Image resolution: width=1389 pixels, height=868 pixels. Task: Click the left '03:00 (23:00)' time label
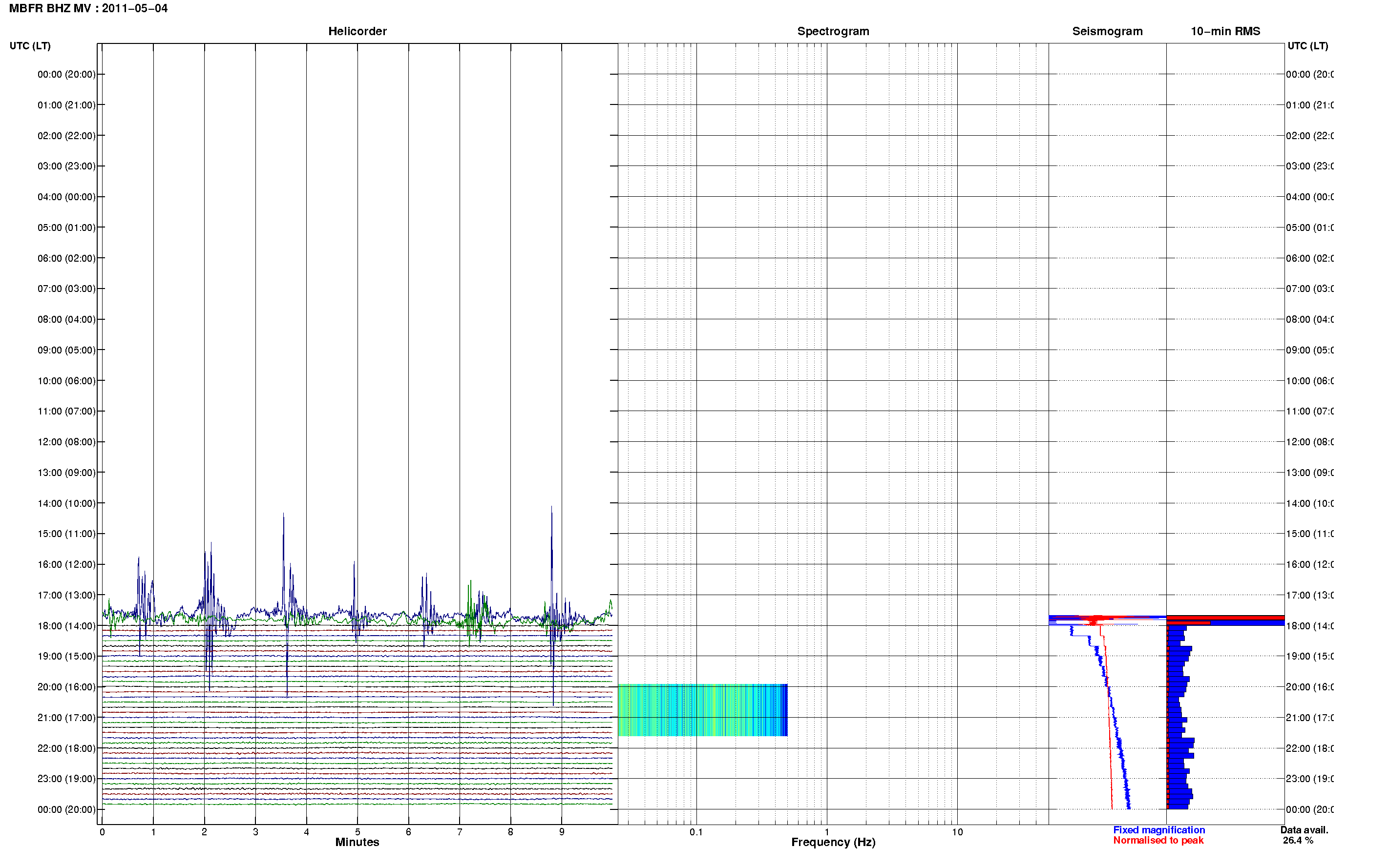[x=66, y=166]
